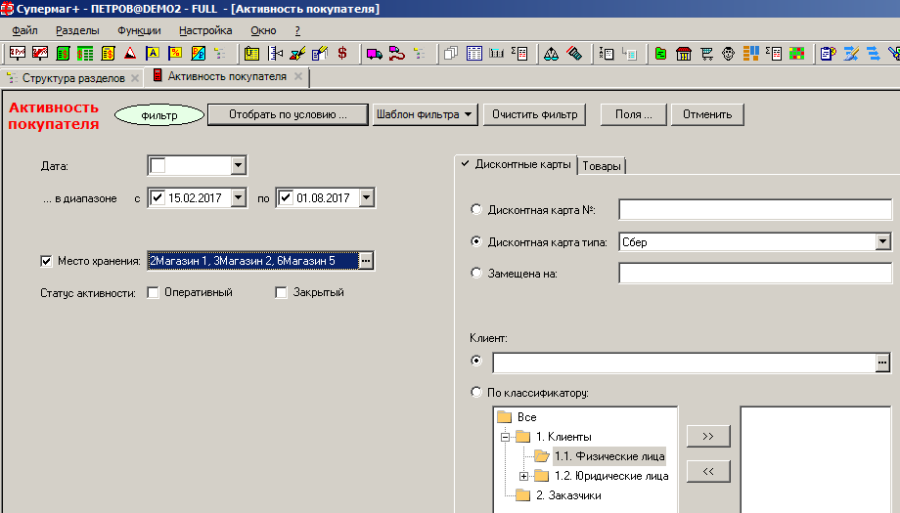This screenshot has width=900, height=513.
Task: Select the Замещена на radio button
Action: (x=476, y=273)
